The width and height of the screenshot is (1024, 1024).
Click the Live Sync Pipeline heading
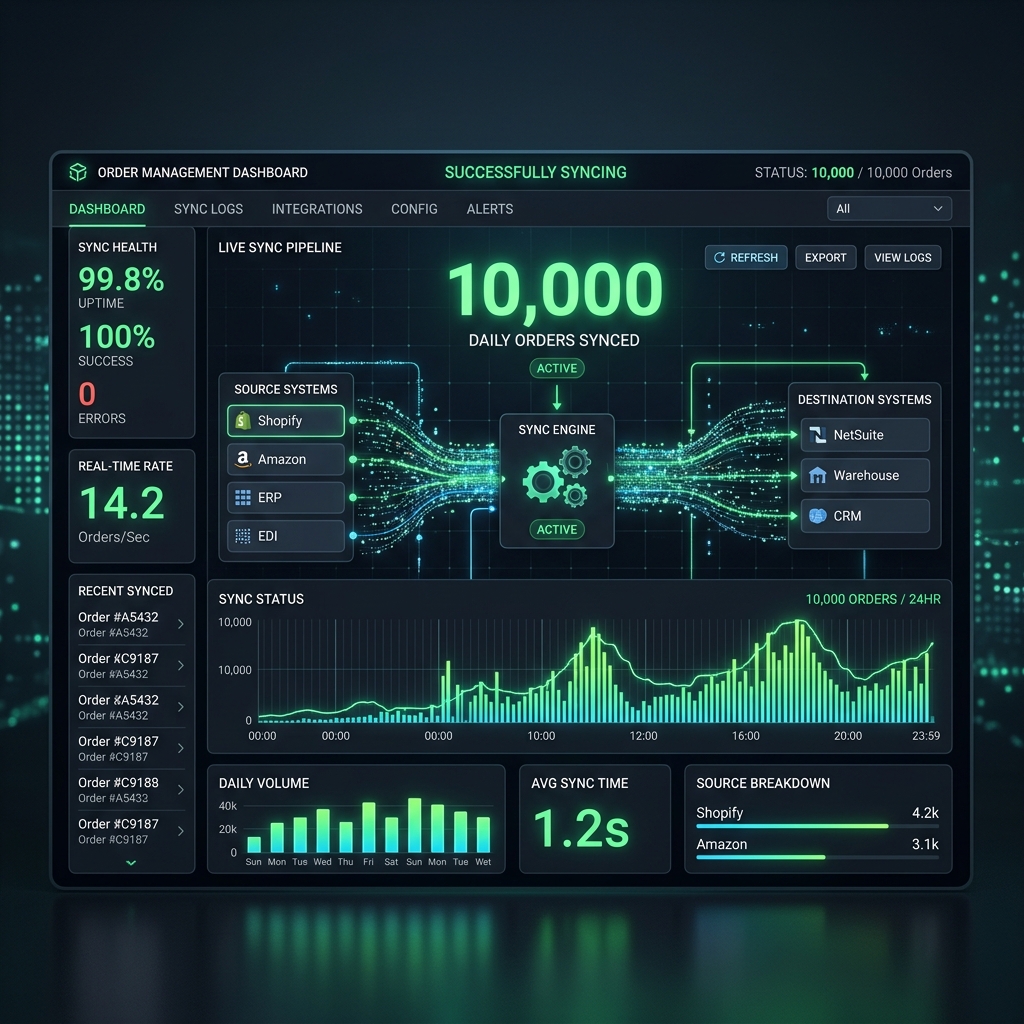point(280,248)
